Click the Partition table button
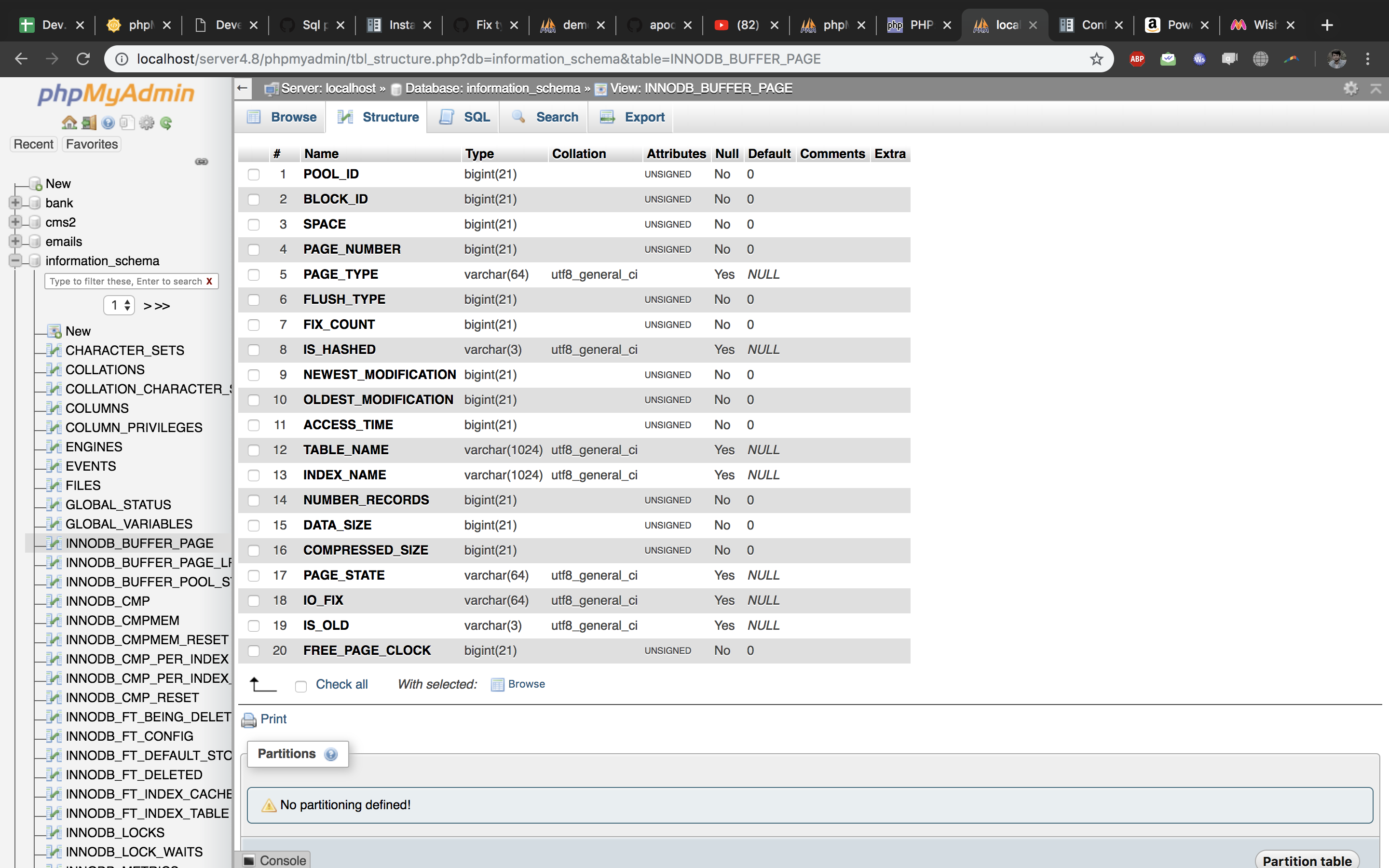1389x868 pixels. pyautogui.click(x=1307, y=860)
